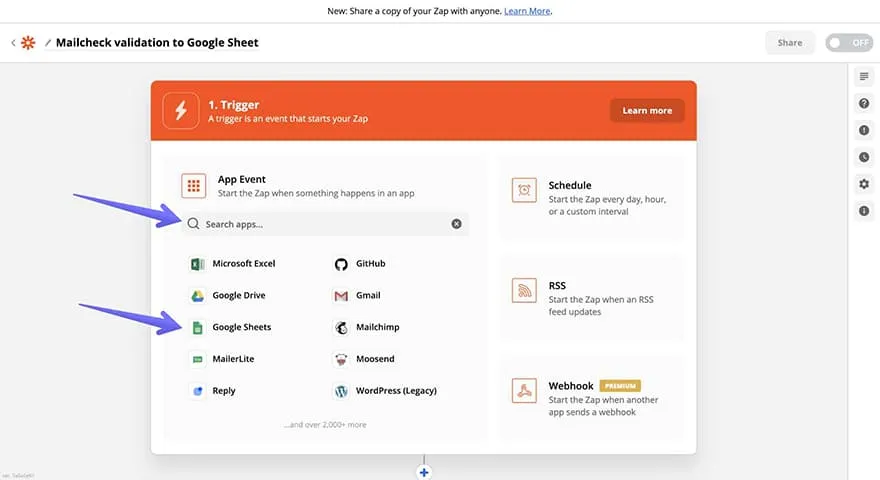Select Mailchimp app
Viewport: 880px width, 480px height.
[x=377, y=327]
